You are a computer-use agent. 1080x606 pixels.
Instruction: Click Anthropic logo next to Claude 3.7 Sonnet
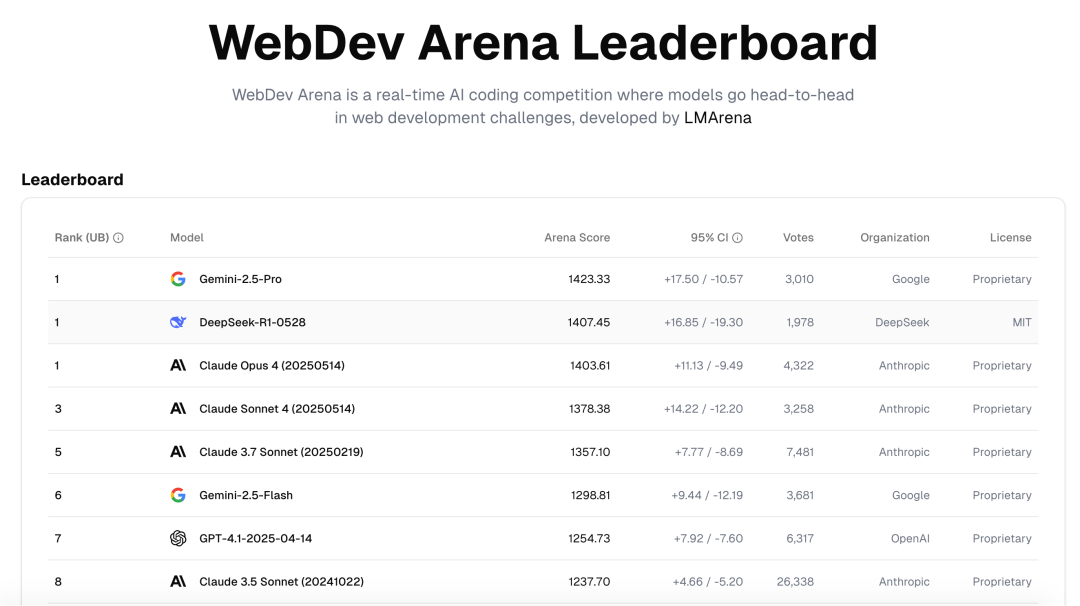click(x=178, y=452)
